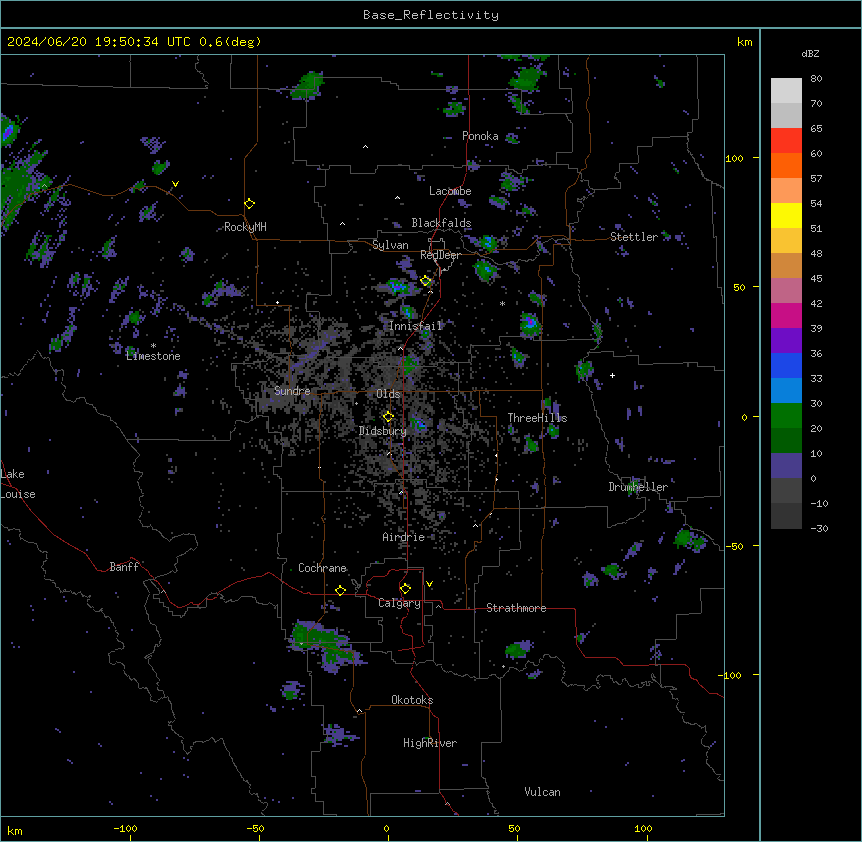Click the km unit label beside the timestamp bar
The width and height of the screenshot is (862, 842).
pos(744,42)
